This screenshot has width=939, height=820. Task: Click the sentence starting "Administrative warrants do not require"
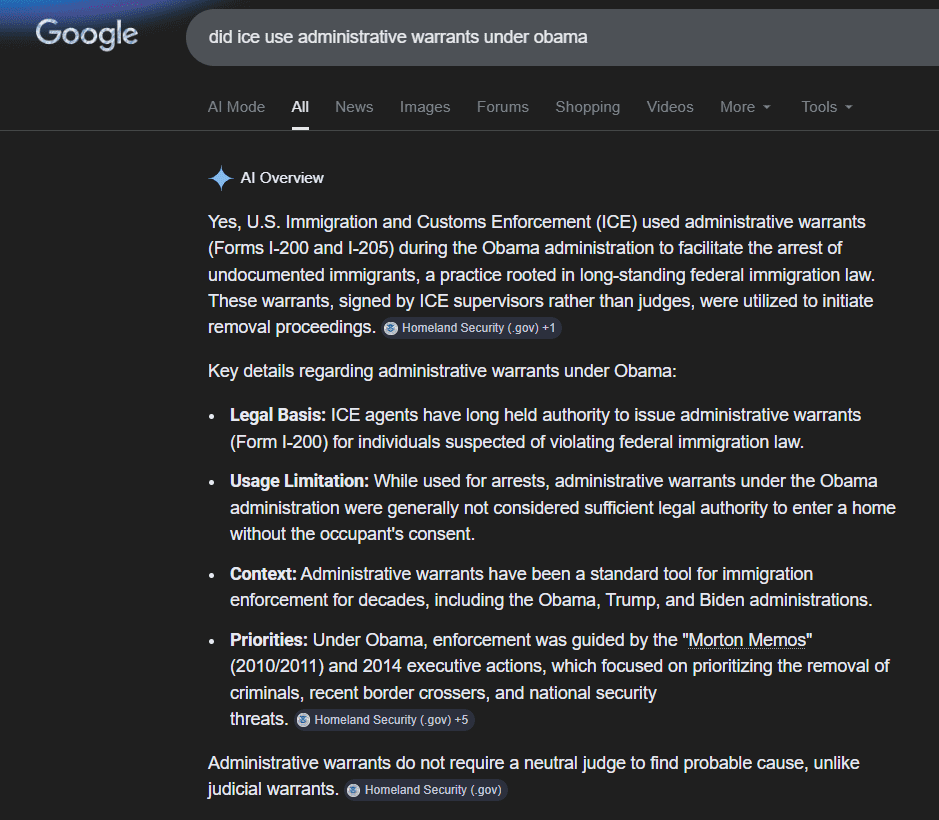click(534, 776)
